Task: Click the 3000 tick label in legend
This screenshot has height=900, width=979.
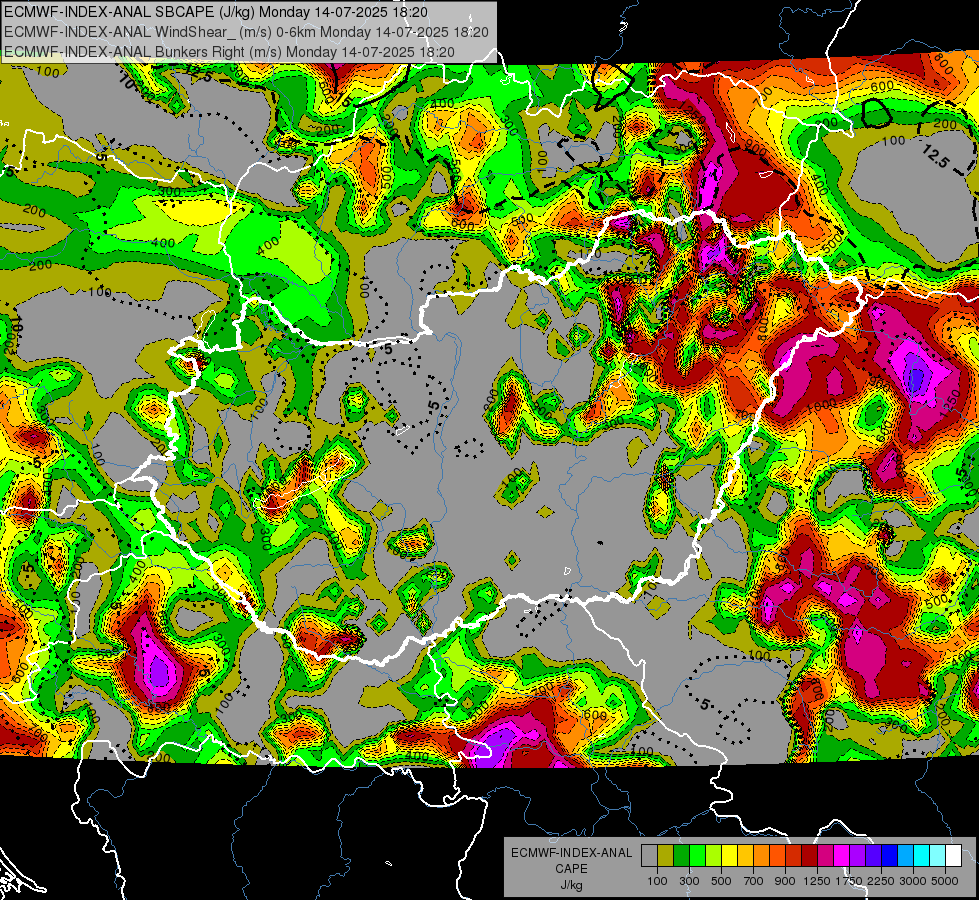Action: tap(912, 881)
